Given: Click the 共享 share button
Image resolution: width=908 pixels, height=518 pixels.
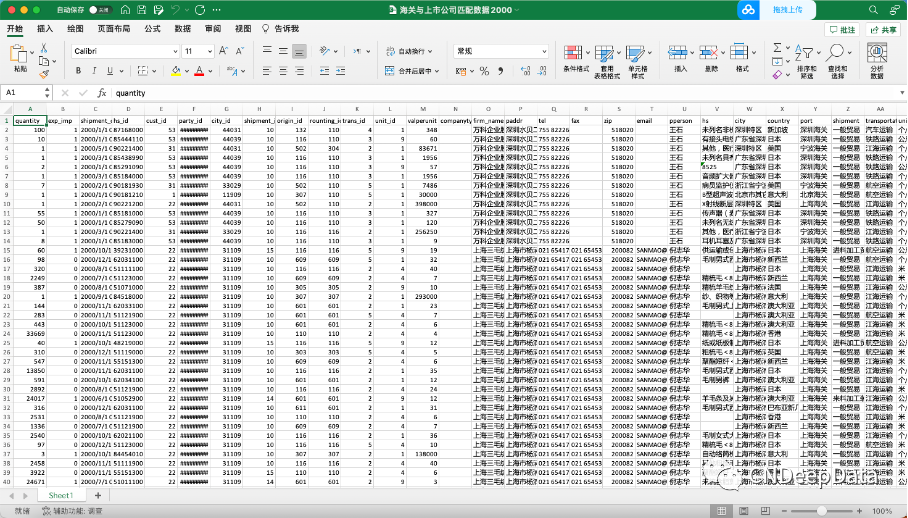Looking at the screenshot, I should (x=883, y=30).
